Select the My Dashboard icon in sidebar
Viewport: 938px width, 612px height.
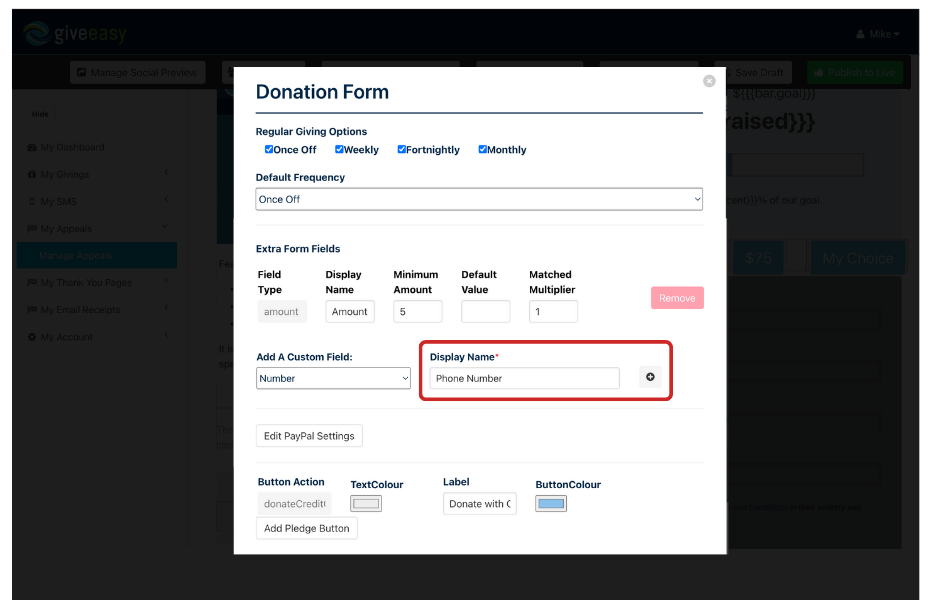click(x=32, y=147)
